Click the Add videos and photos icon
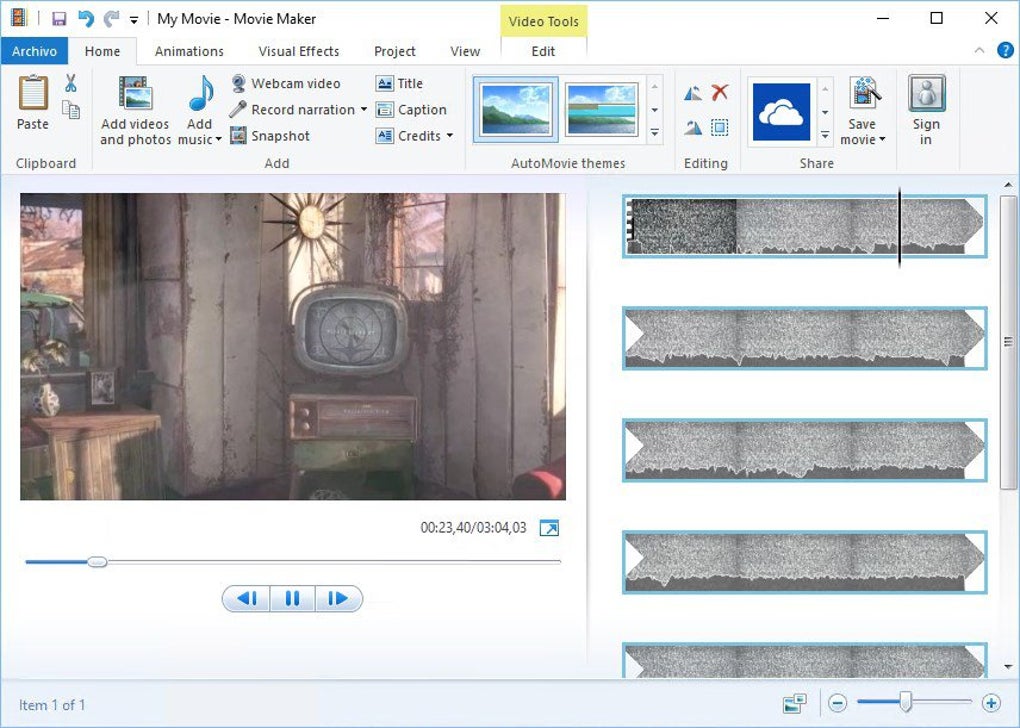 click(135, 95)
